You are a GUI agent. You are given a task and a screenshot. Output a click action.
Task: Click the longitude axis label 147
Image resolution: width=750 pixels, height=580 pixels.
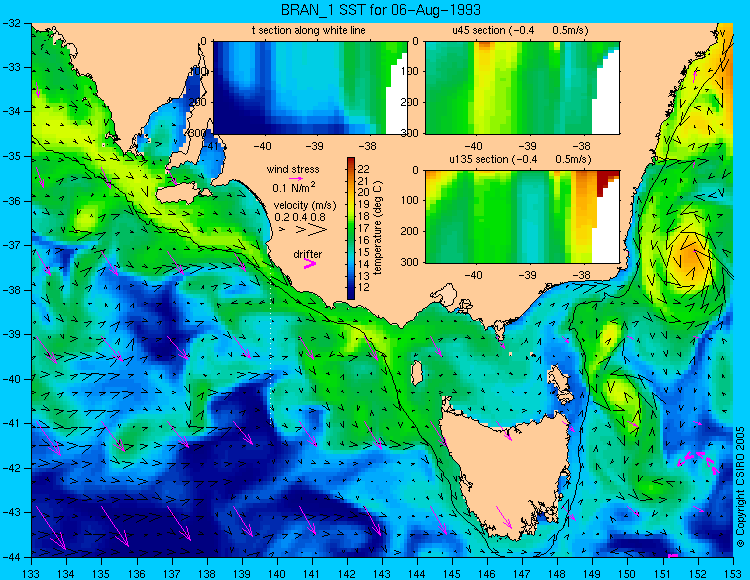pos(523,572)
